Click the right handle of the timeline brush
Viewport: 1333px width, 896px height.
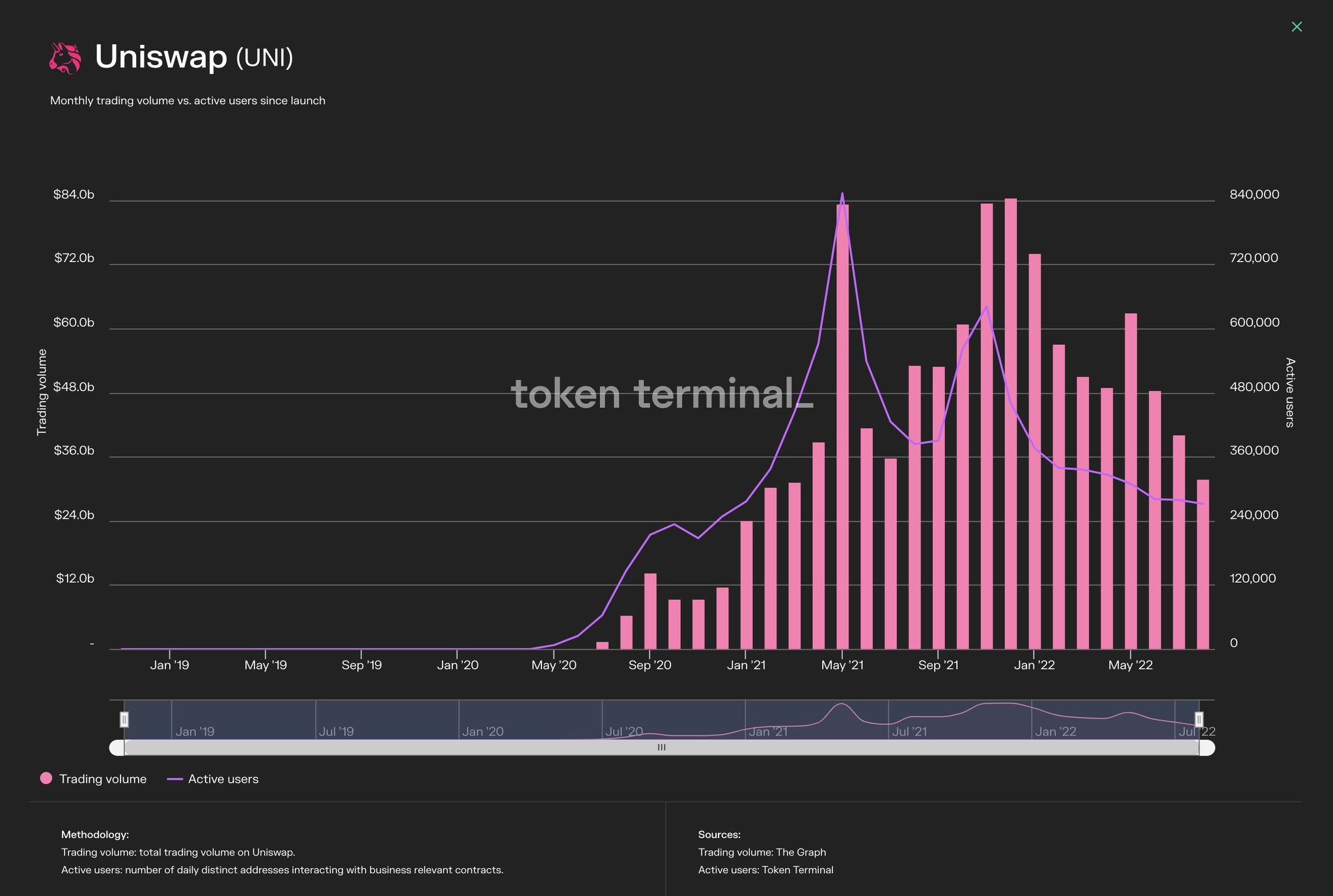(1198, 720)
